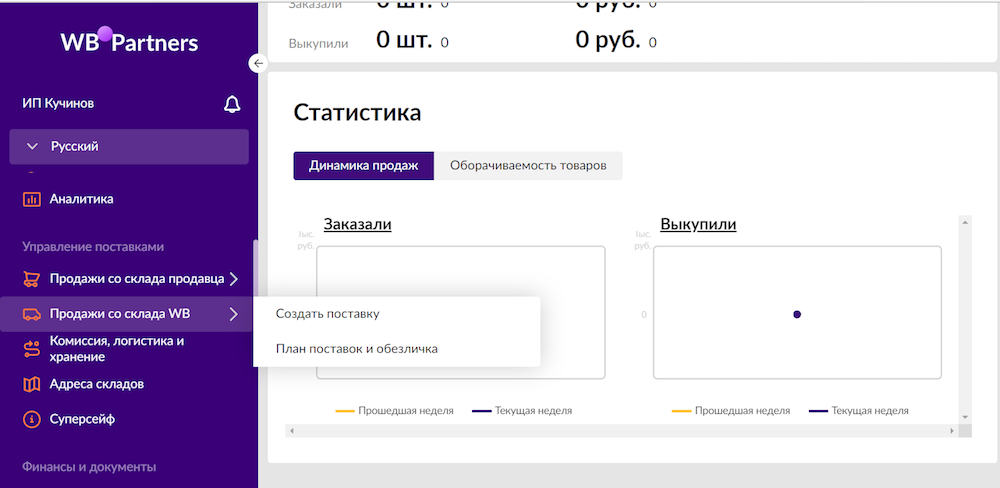Click the Статистика heading

tap(357, 113)
